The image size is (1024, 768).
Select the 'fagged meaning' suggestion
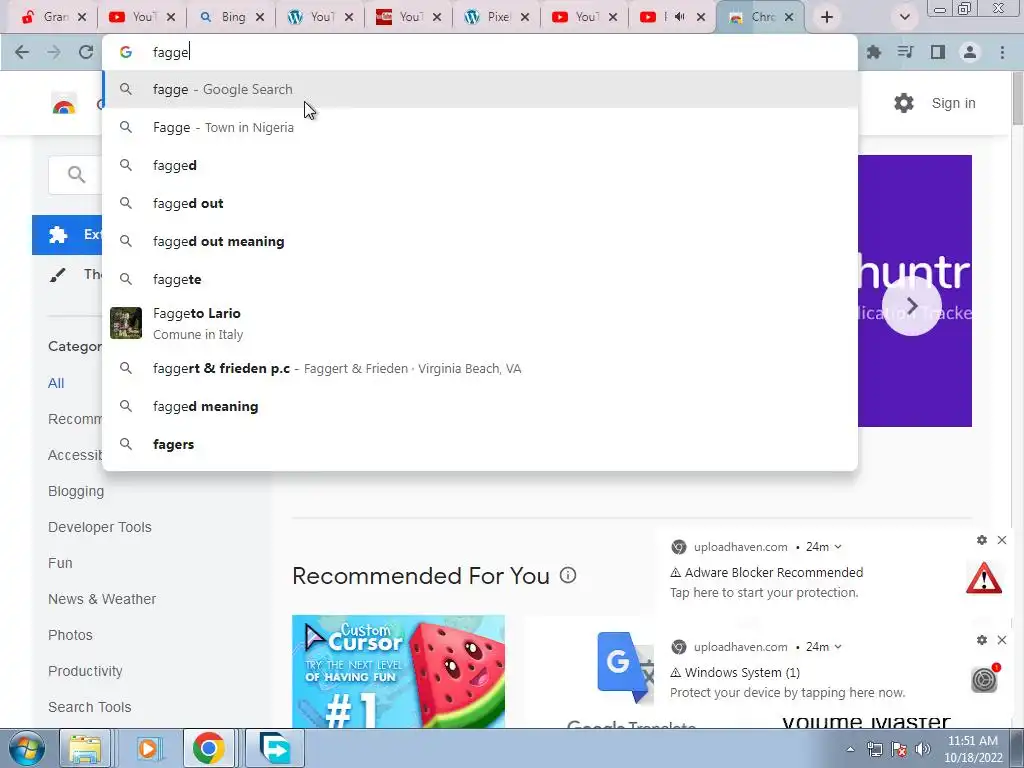480,406
